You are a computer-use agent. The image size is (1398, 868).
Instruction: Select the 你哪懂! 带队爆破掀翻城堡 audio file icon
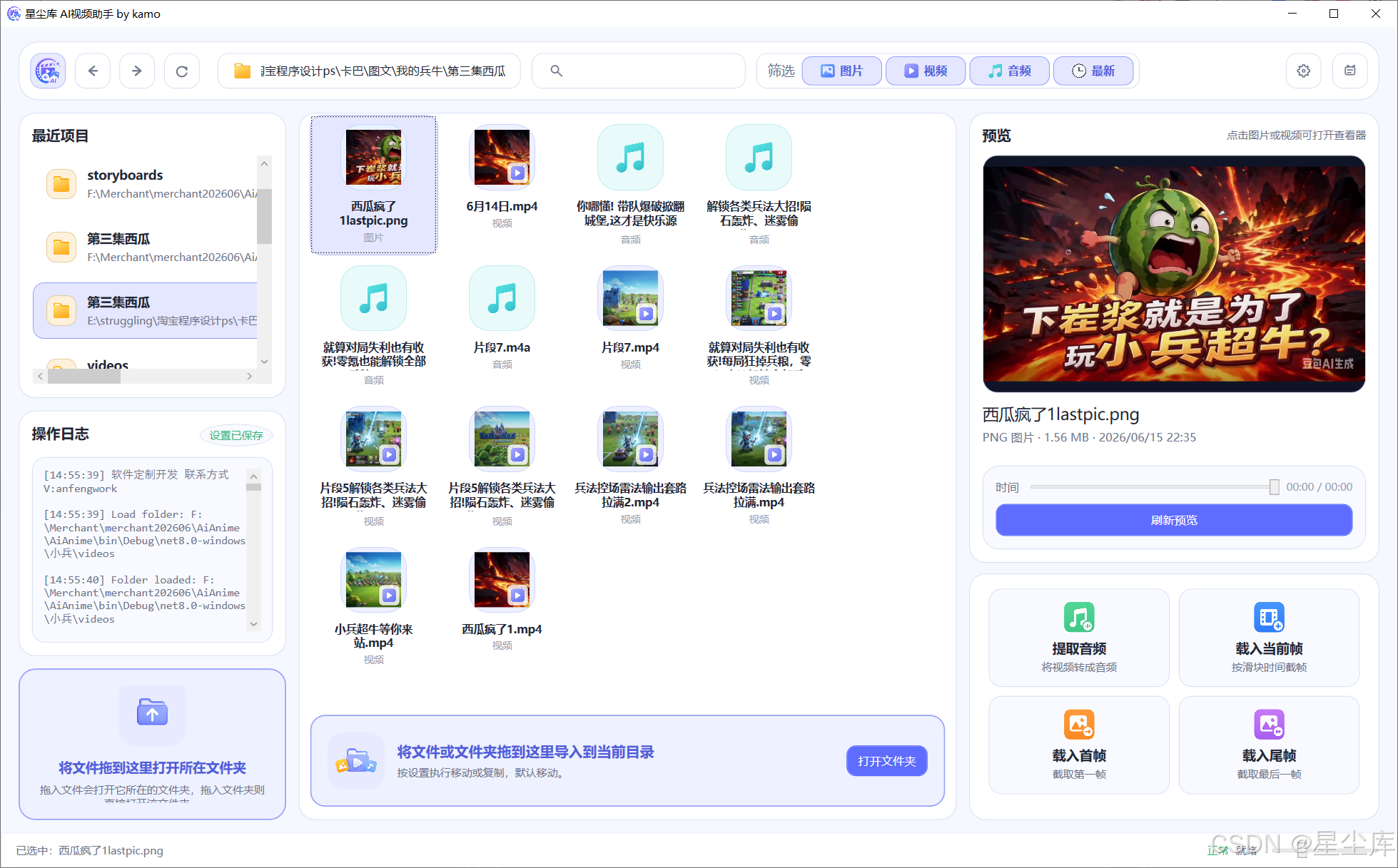pos(630,157)
